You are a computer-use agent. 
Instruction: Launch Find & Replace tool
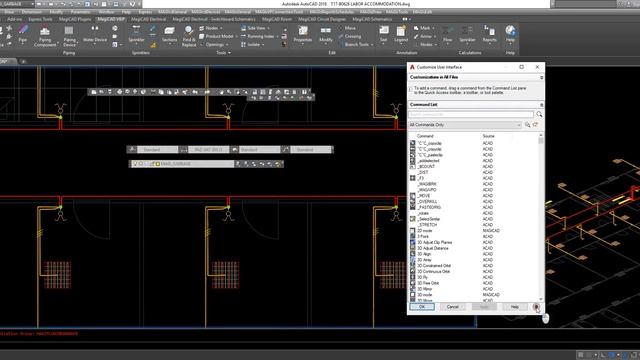[189, 36]
